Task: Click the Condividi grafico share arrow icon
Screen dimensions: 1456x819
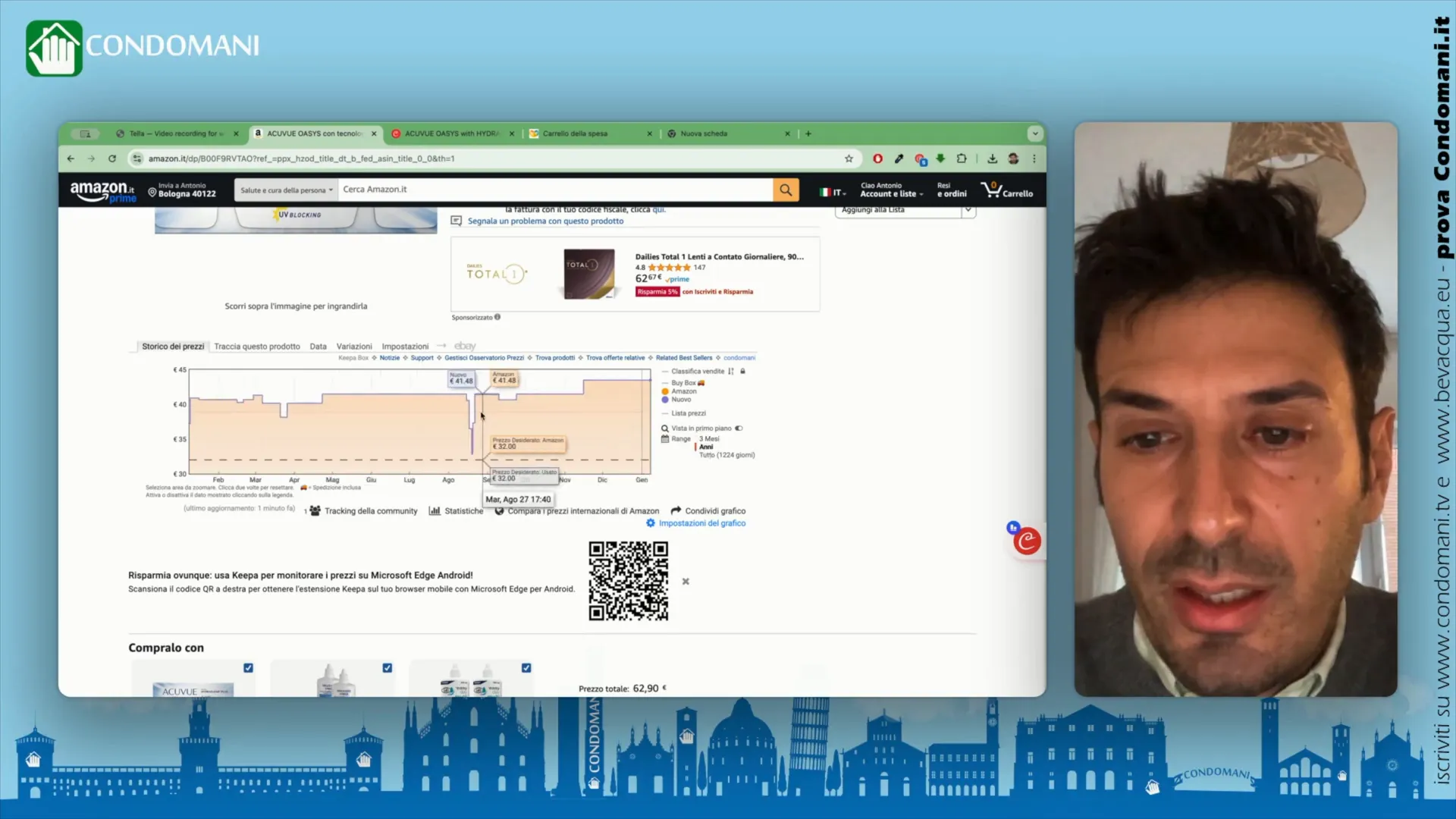Action: (x=676, y=510)
